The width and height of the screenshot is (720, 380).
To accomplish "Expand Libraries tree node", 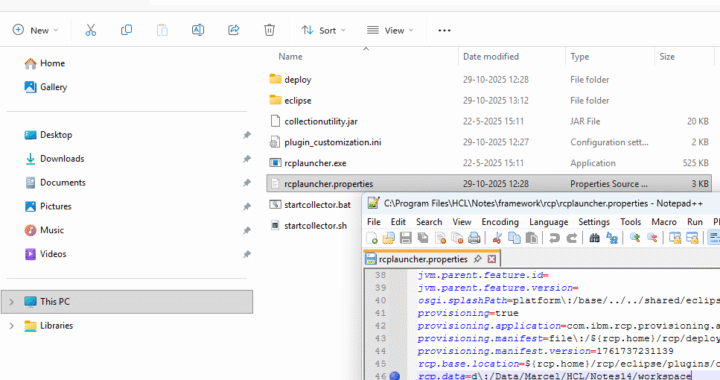I will pyautogui.click(x=11, y=325).
